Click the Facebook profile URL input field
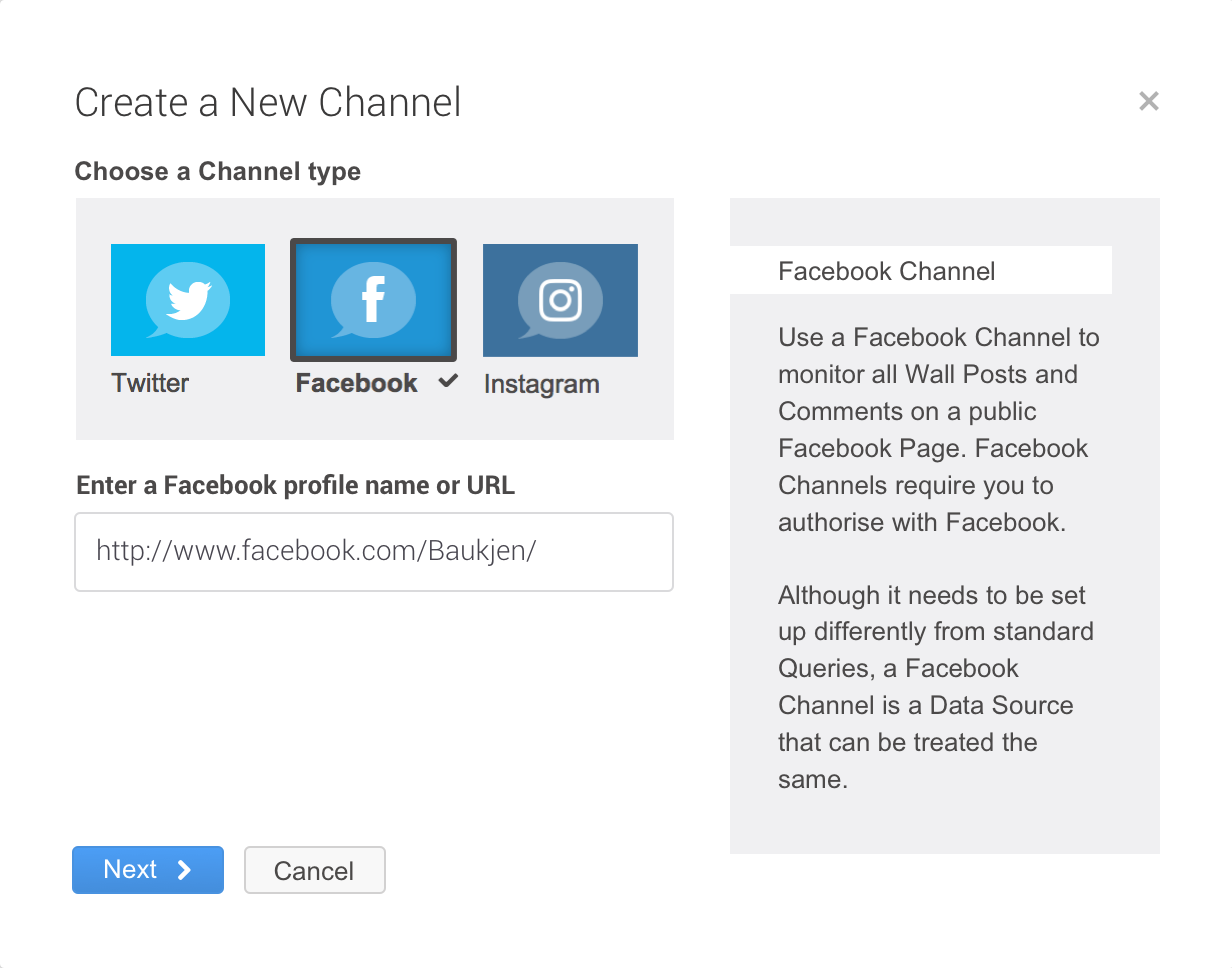The image size is (1232, 968). (x=374, y=552)
